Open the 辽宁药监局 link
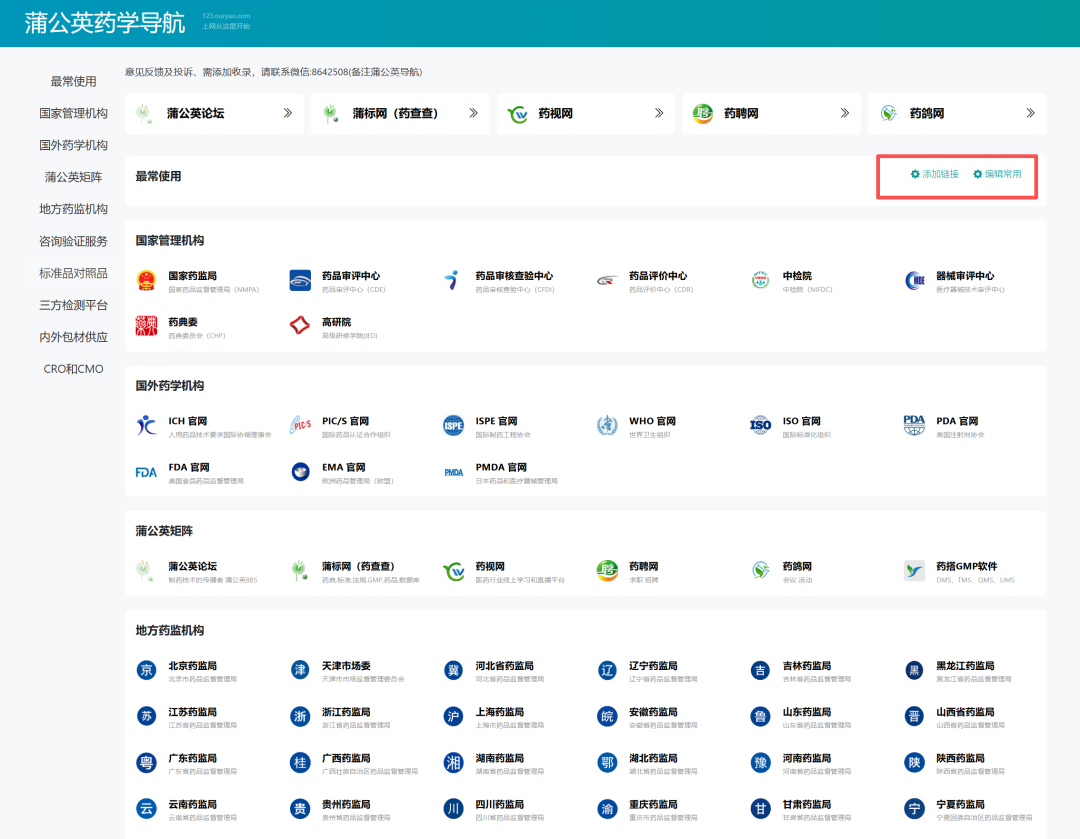The height and width of the screenshot is (839, 1080). pyautogui.click(x=653, y=665)
